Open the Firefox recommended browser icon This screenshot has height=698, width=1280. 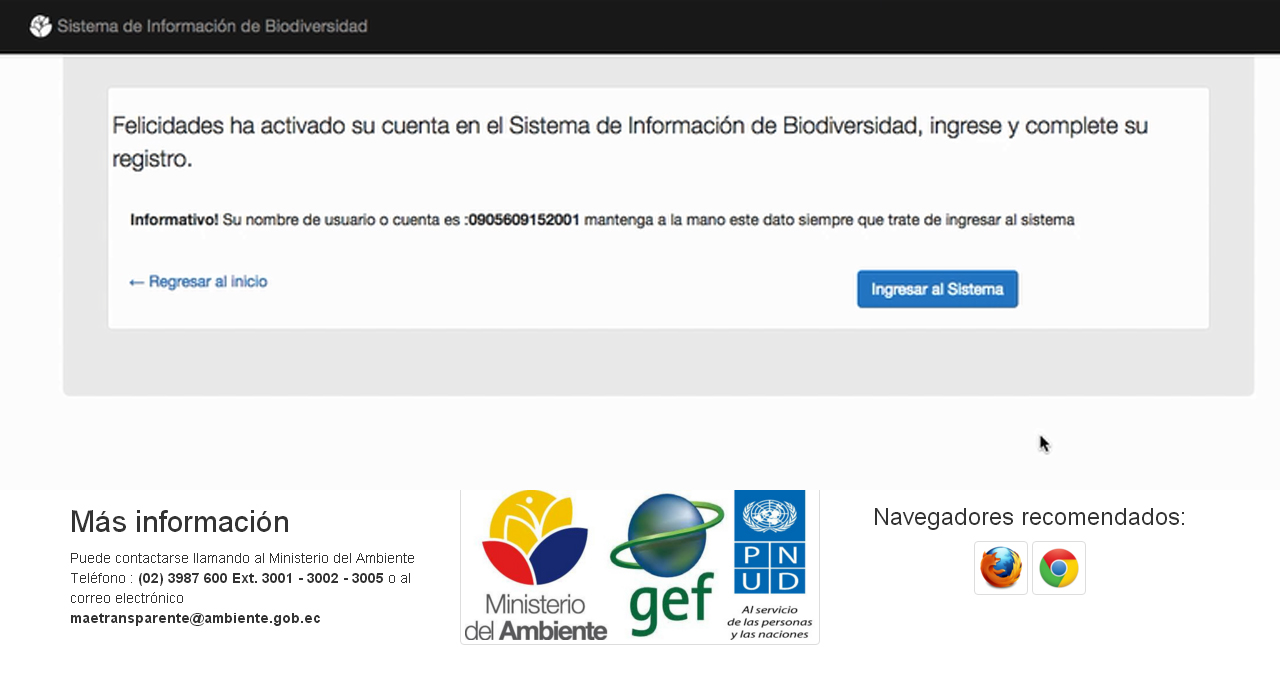tap(1001, 568)
